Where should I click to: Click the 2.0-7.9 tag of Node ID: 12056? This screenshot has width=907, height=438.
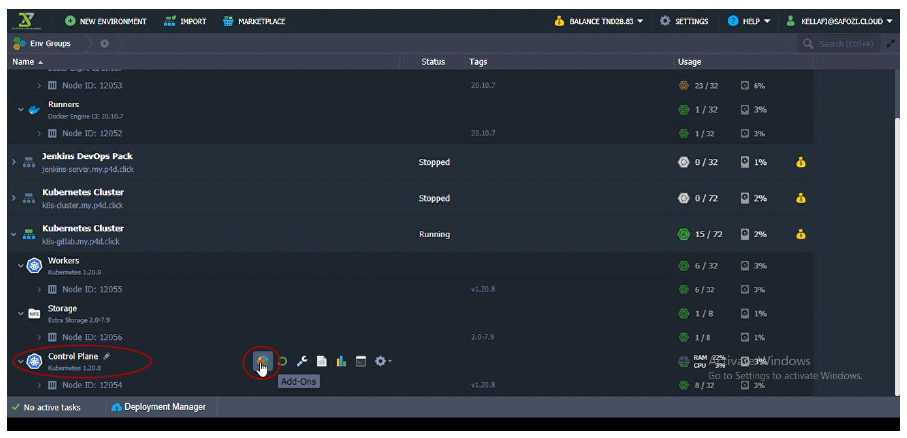(482, 337)
